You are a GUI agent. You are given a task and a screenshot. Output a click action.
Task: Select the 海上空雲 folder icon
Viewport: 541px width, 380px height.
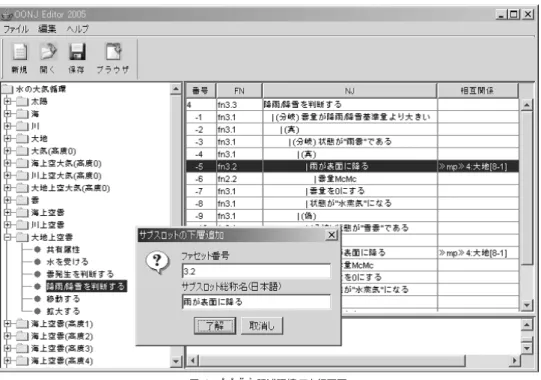[22, 213]
